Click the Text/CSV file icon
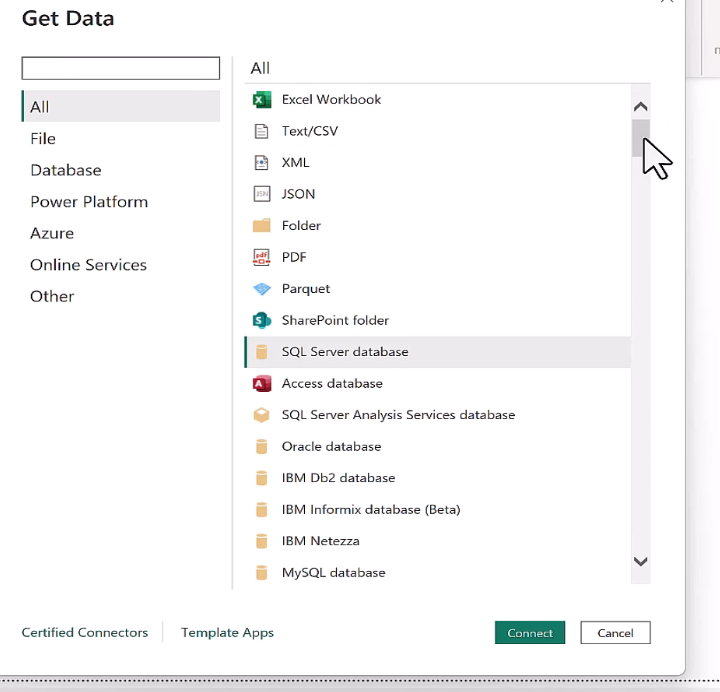 262,131
